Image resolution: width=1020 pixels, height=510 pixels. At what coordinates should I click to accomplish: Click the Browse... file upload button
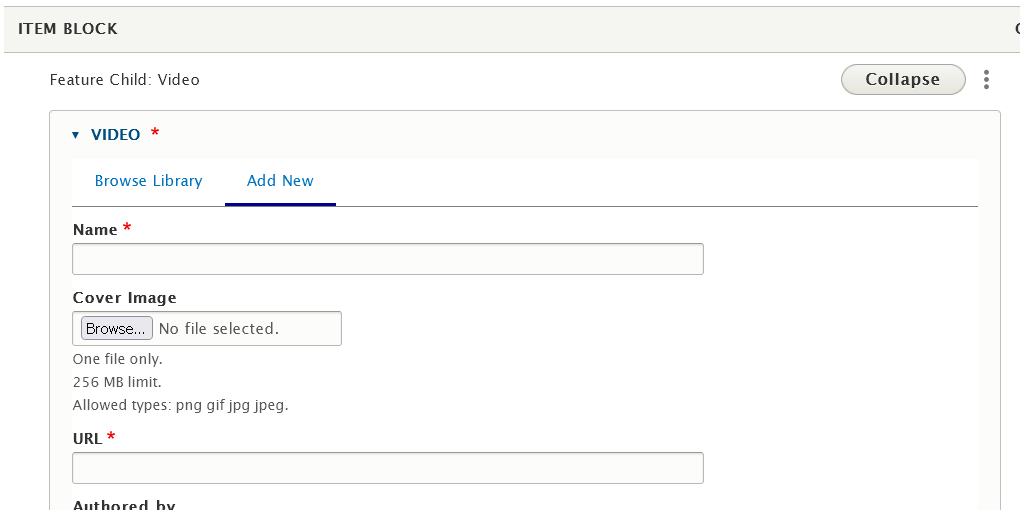pyautogui.click(x=116, y=329)
